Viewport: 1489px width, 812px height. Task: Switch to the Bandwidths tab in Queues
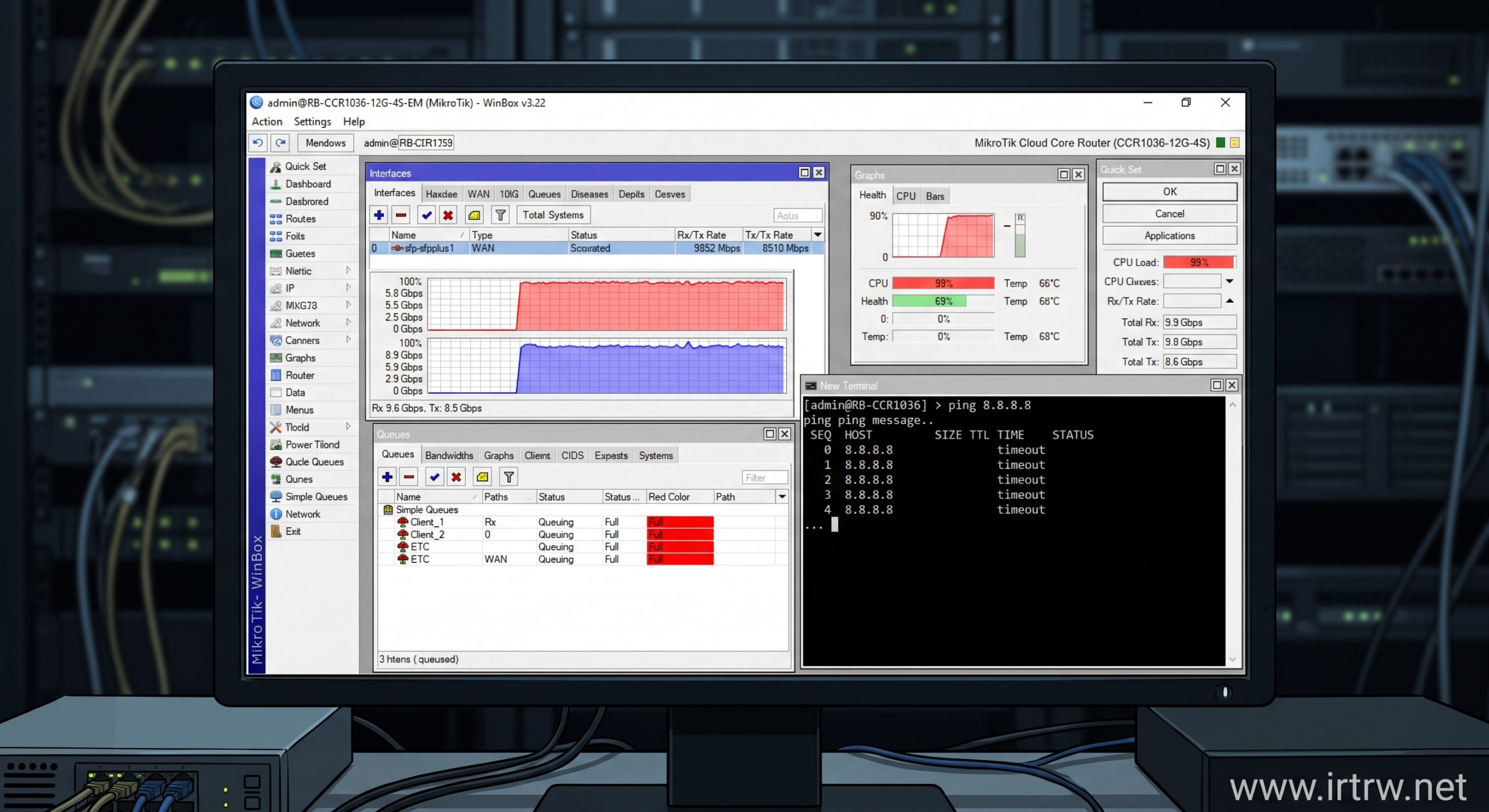point(449,455)
